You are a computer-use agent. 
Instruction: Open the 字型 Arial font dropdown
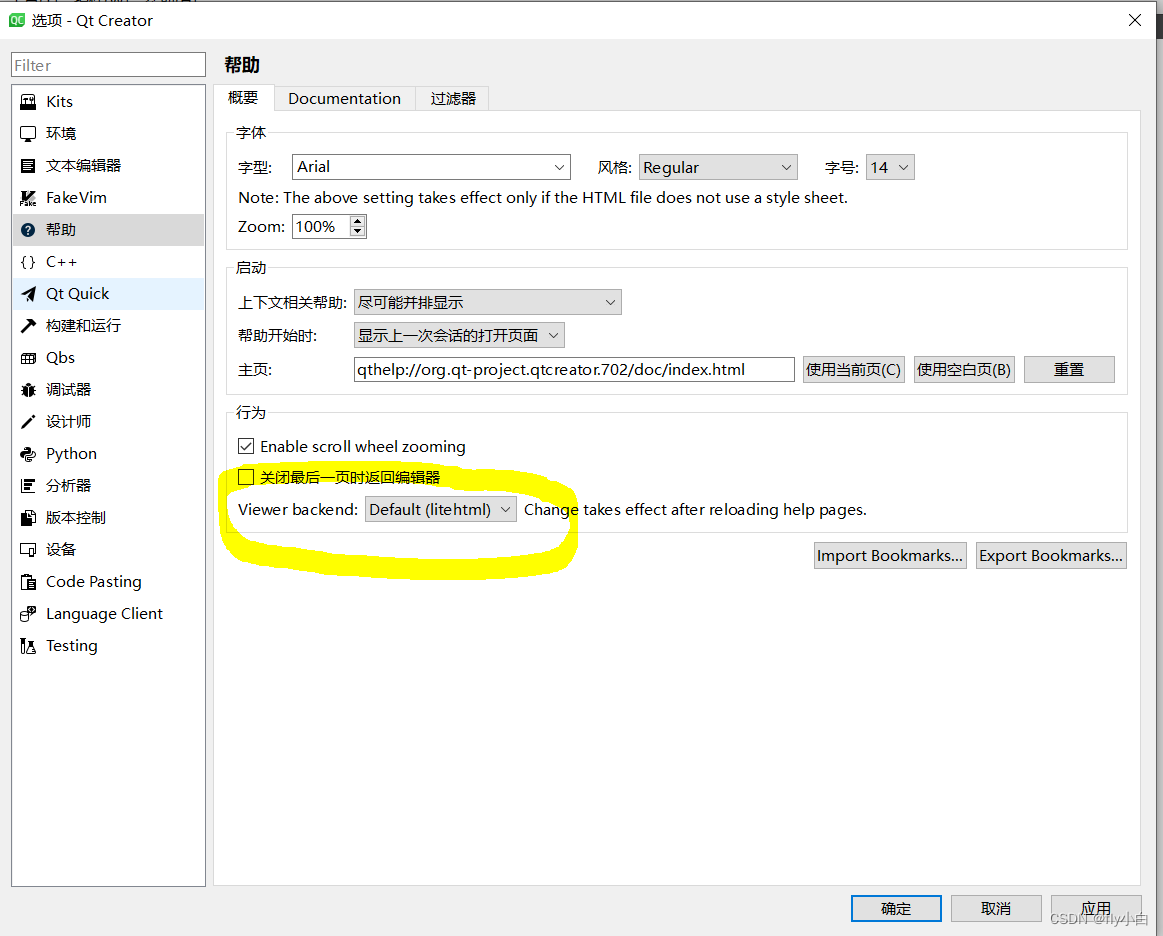click(431, 167)
